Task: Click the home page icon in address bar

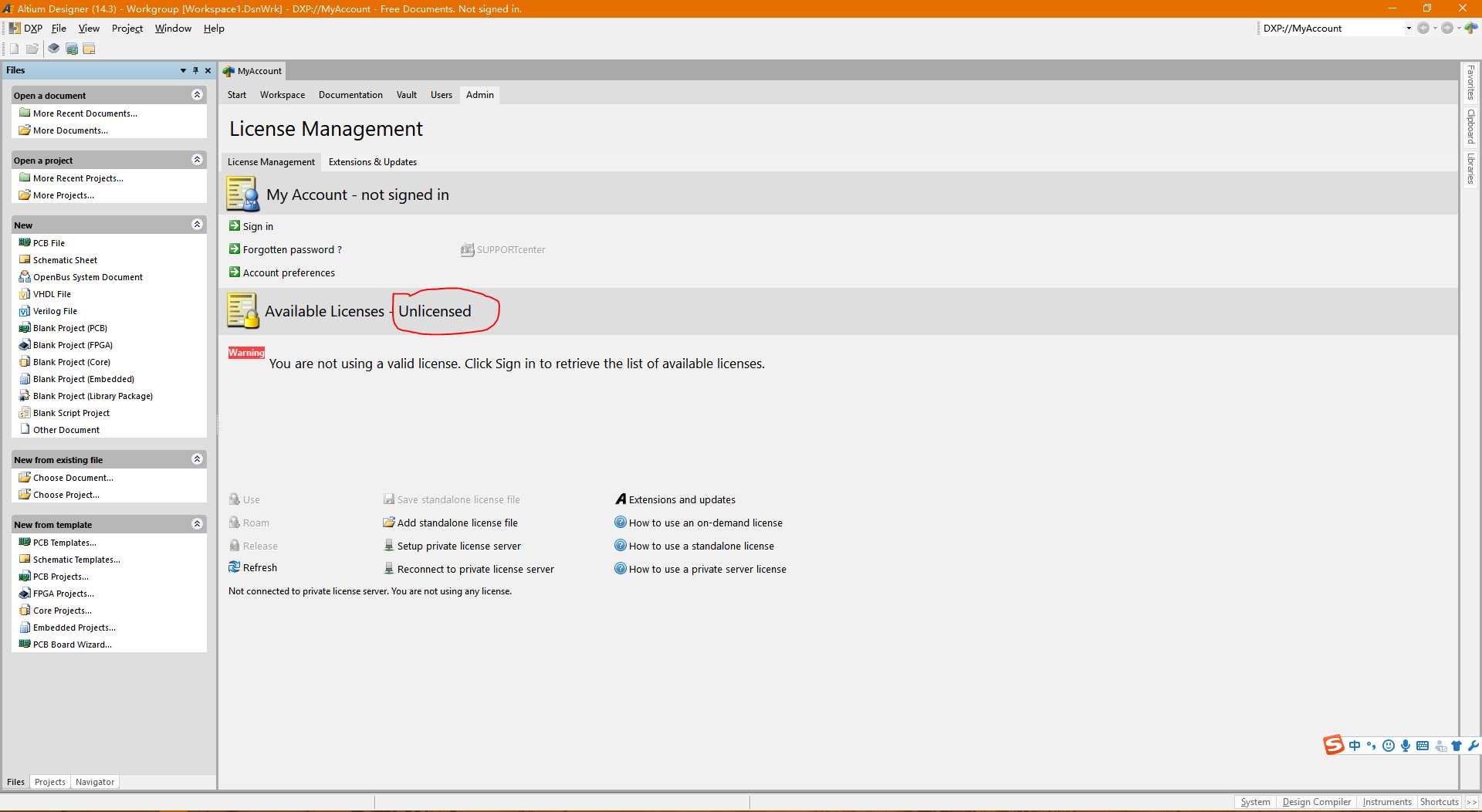Action: tap(1471, 28)
